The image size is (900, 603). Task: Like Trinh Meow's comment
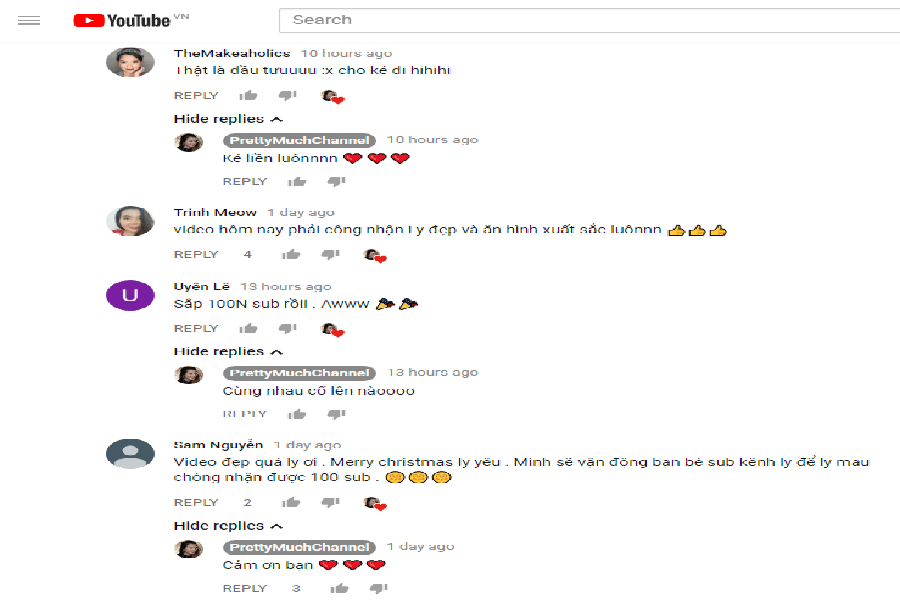click(291, 254)
